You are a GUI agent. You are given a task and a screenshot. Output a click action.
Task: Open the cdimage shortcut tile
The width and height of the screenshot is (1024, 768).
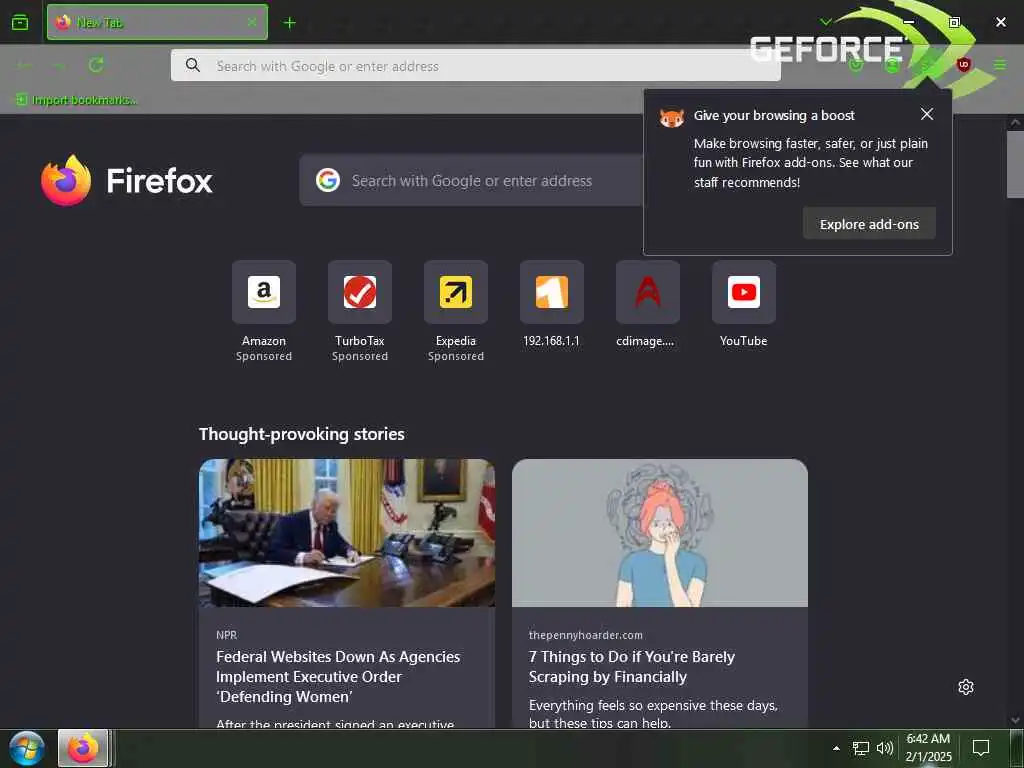(x=648, y=292)
